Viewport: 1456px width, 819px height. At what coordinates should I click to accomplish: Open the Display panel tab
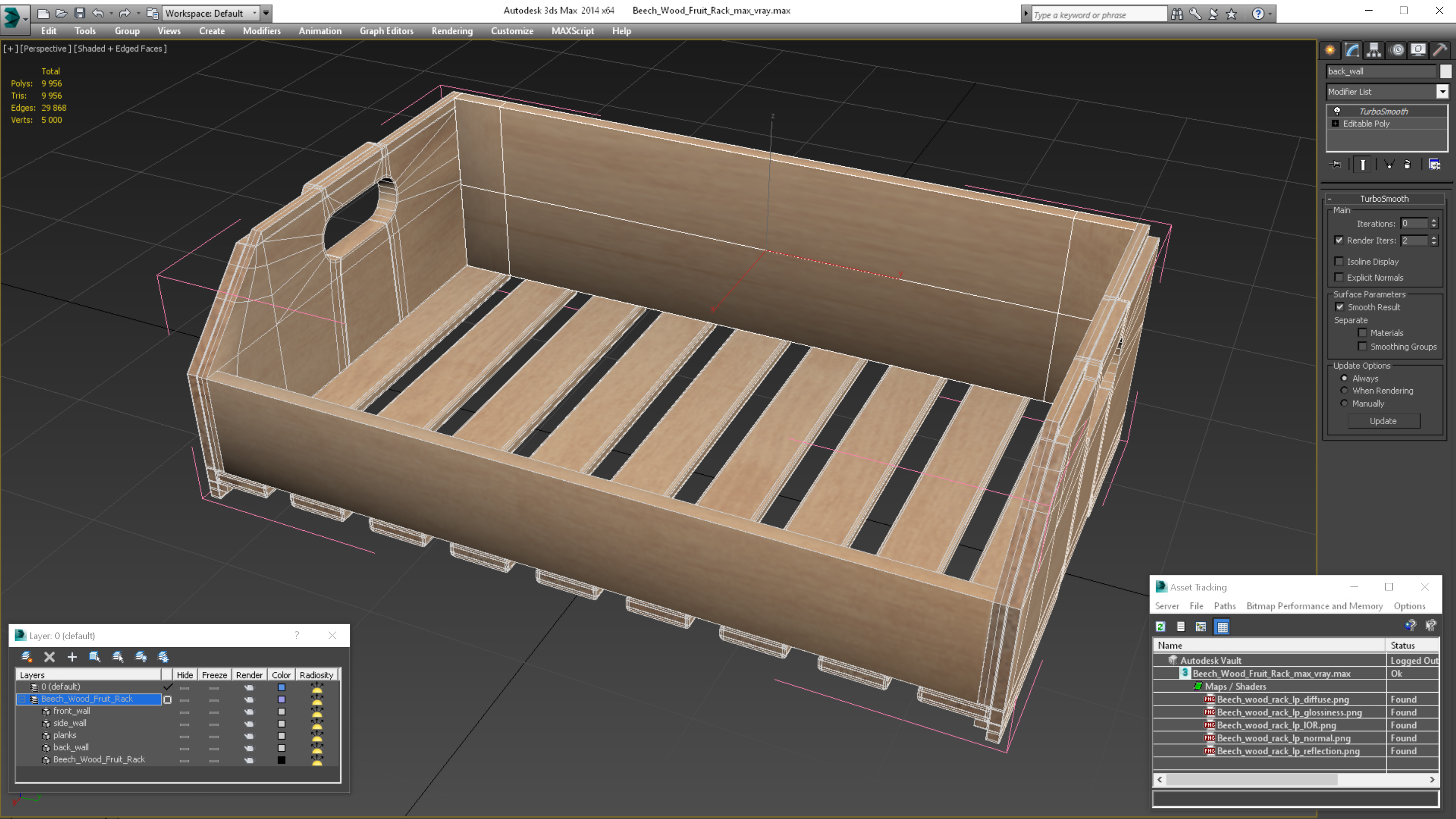(x=1418, y=50)
